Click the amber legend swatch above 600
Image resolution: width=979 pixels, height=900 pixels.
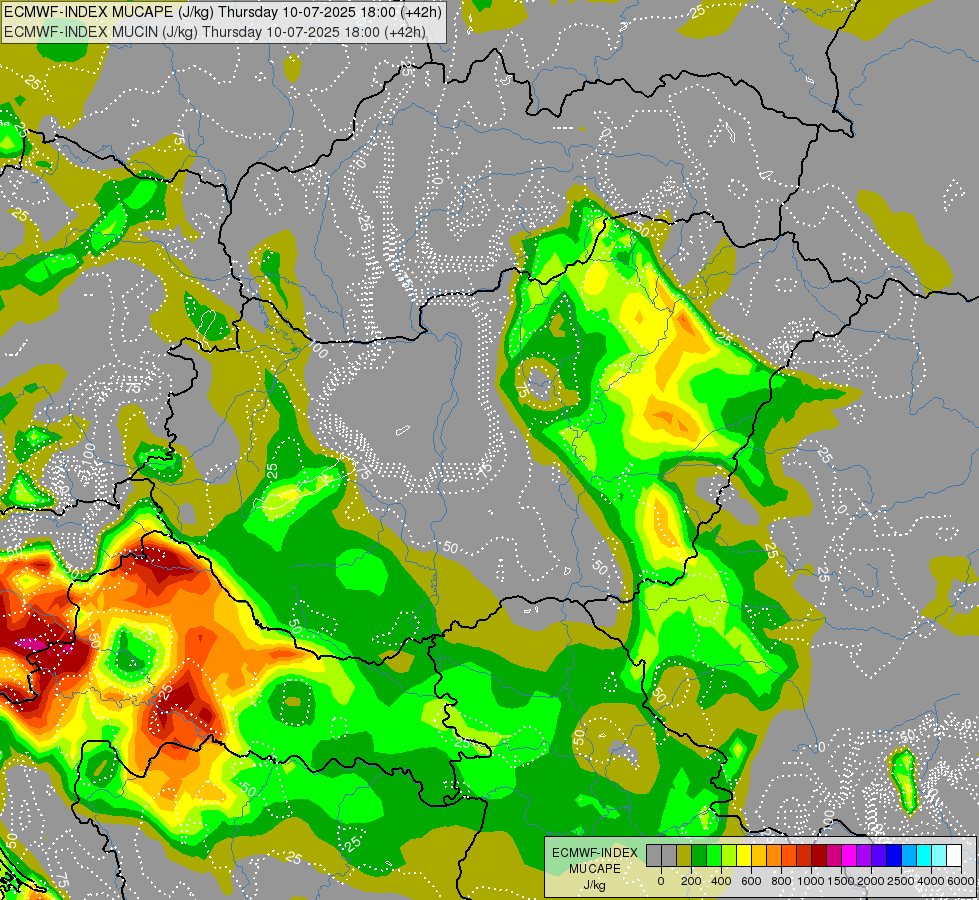click(x=759, y=855)
